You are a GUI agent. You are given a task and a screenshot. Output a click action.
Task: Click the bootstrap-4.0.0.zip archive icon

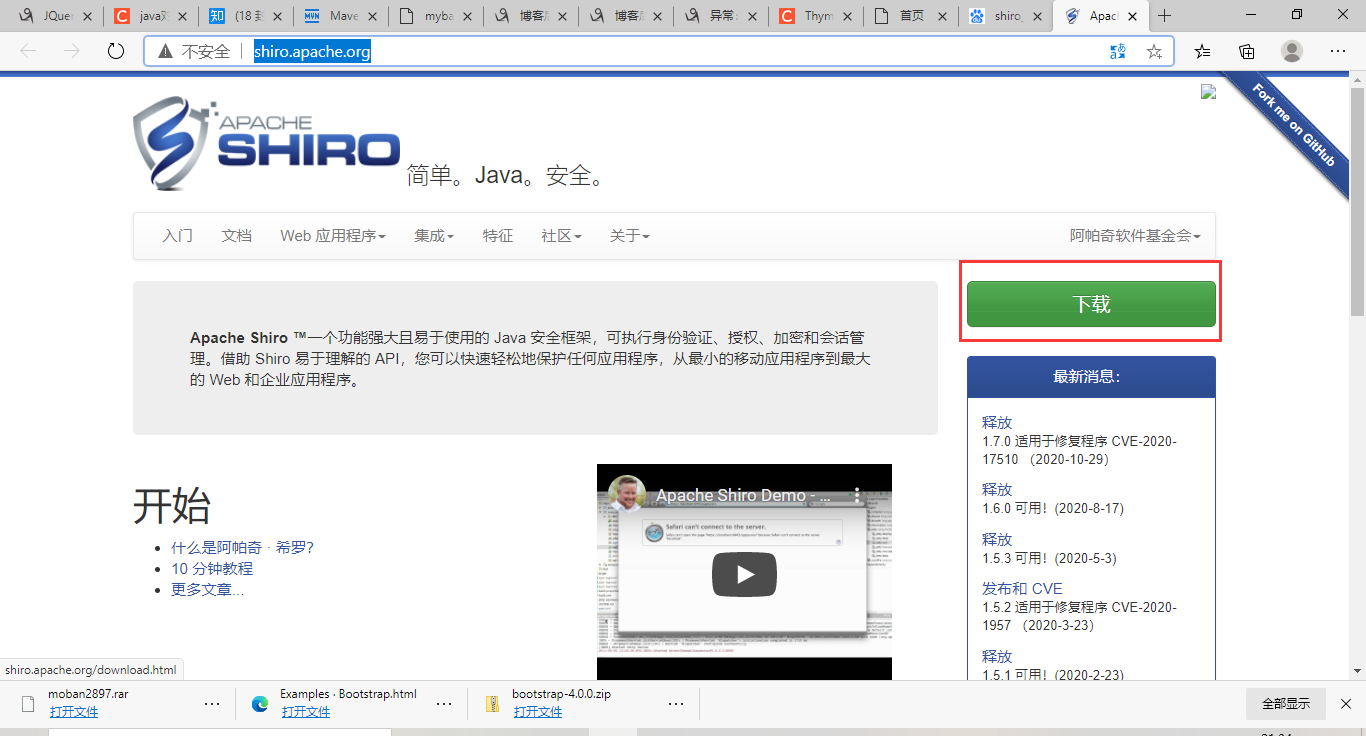(492, 703)
